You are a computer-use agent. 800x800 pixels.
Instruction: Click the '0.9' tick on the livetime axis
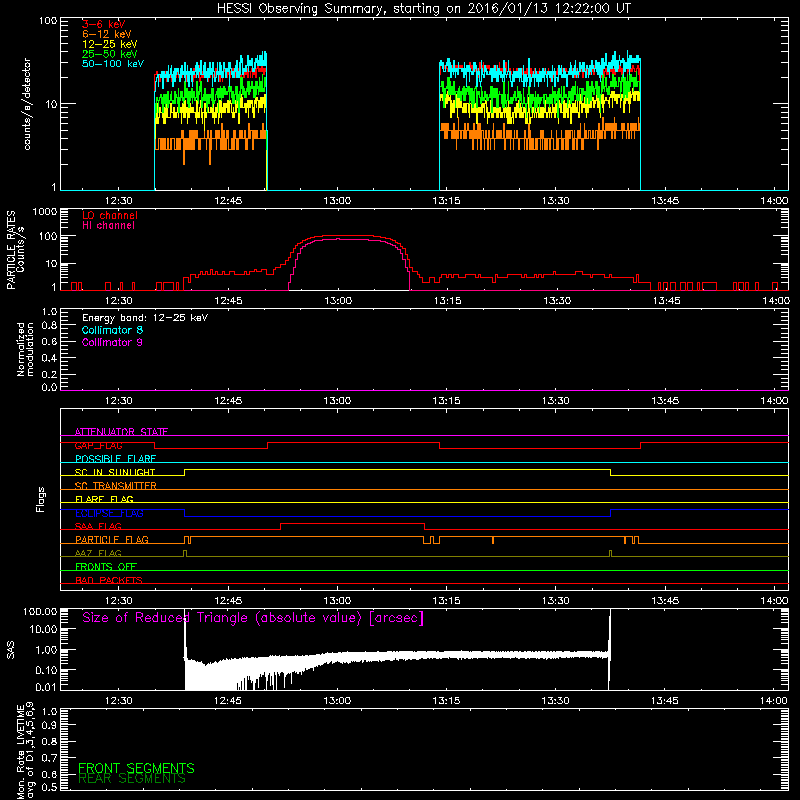coord(49,726)
